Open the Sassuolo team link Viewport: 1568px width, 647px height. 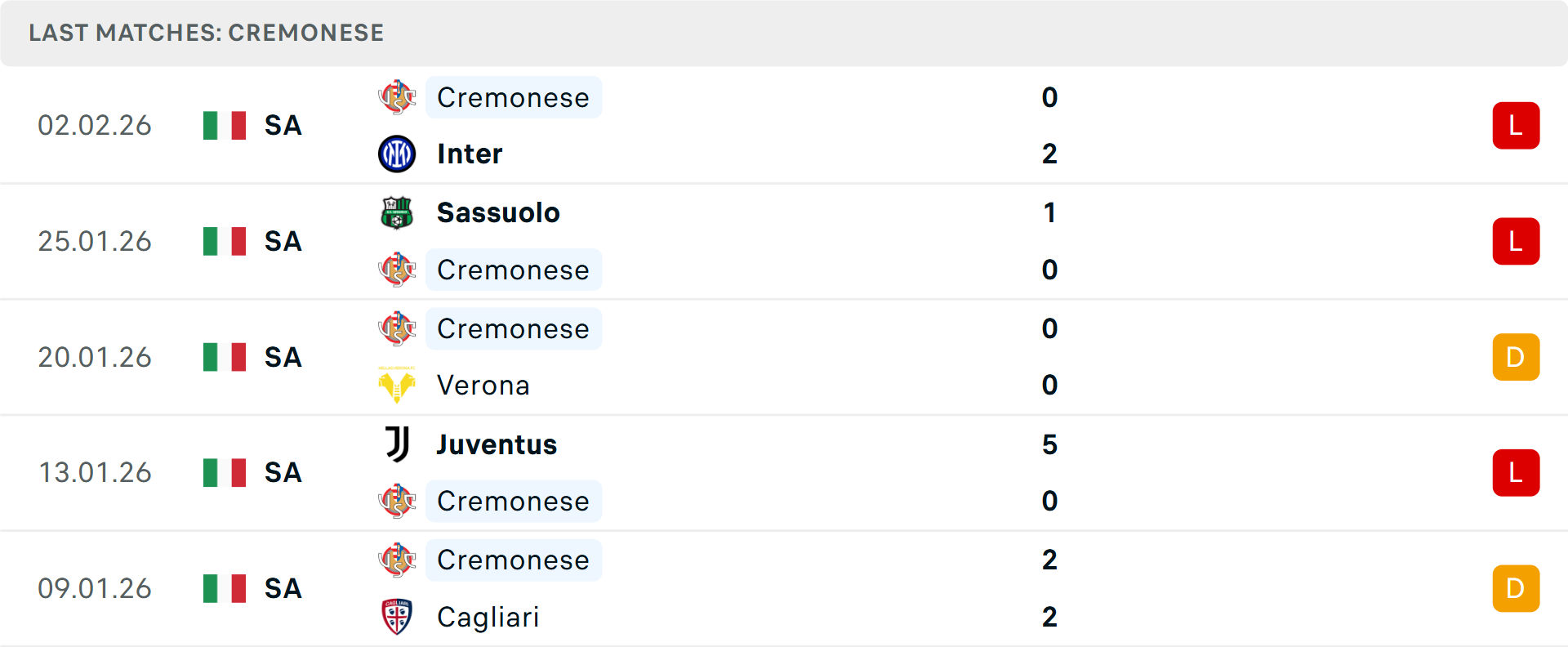coord(498,212)
